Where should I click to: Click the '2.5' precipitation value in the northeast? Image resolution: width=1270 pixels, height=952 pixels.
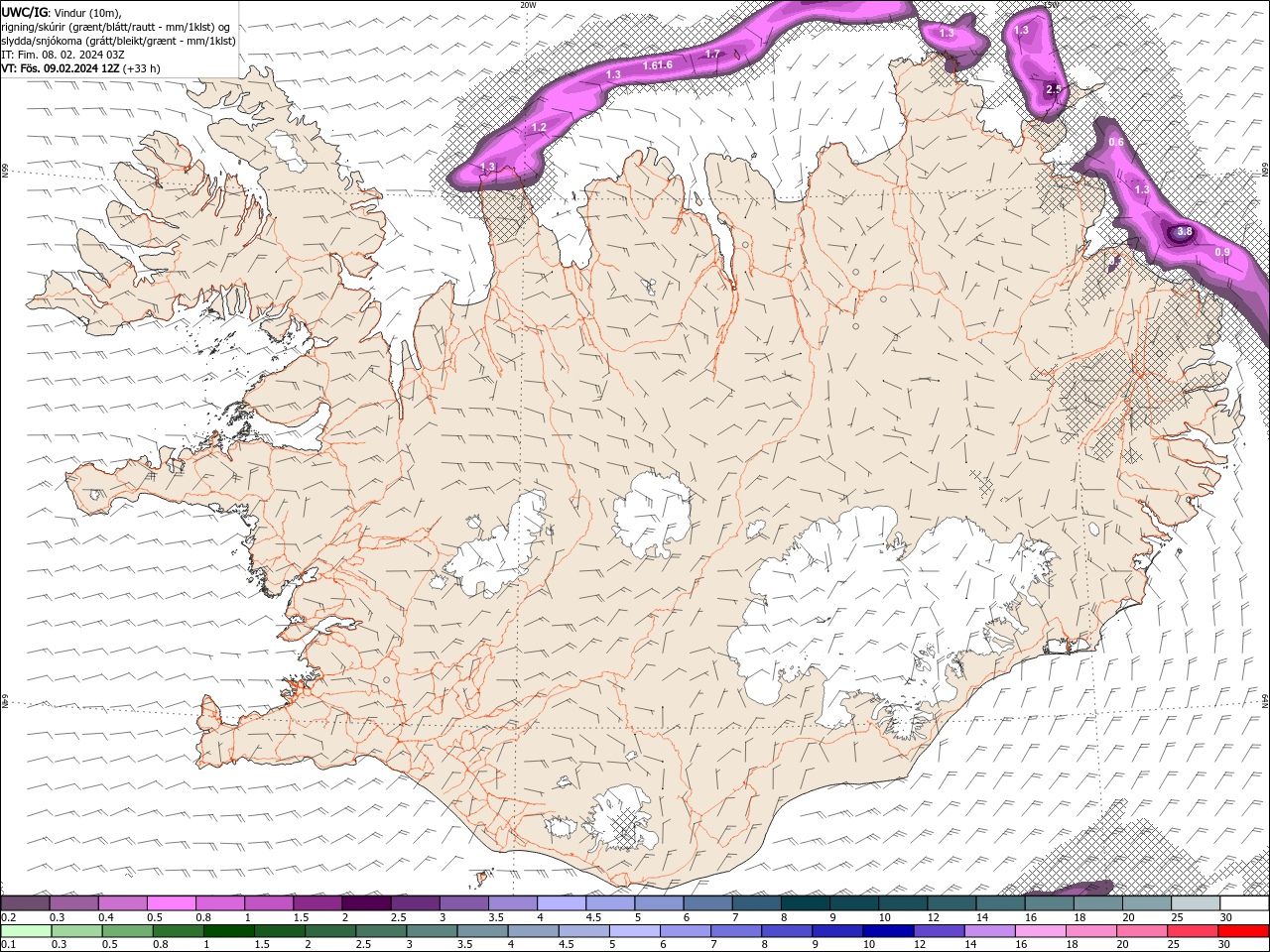pos(1054,89)
